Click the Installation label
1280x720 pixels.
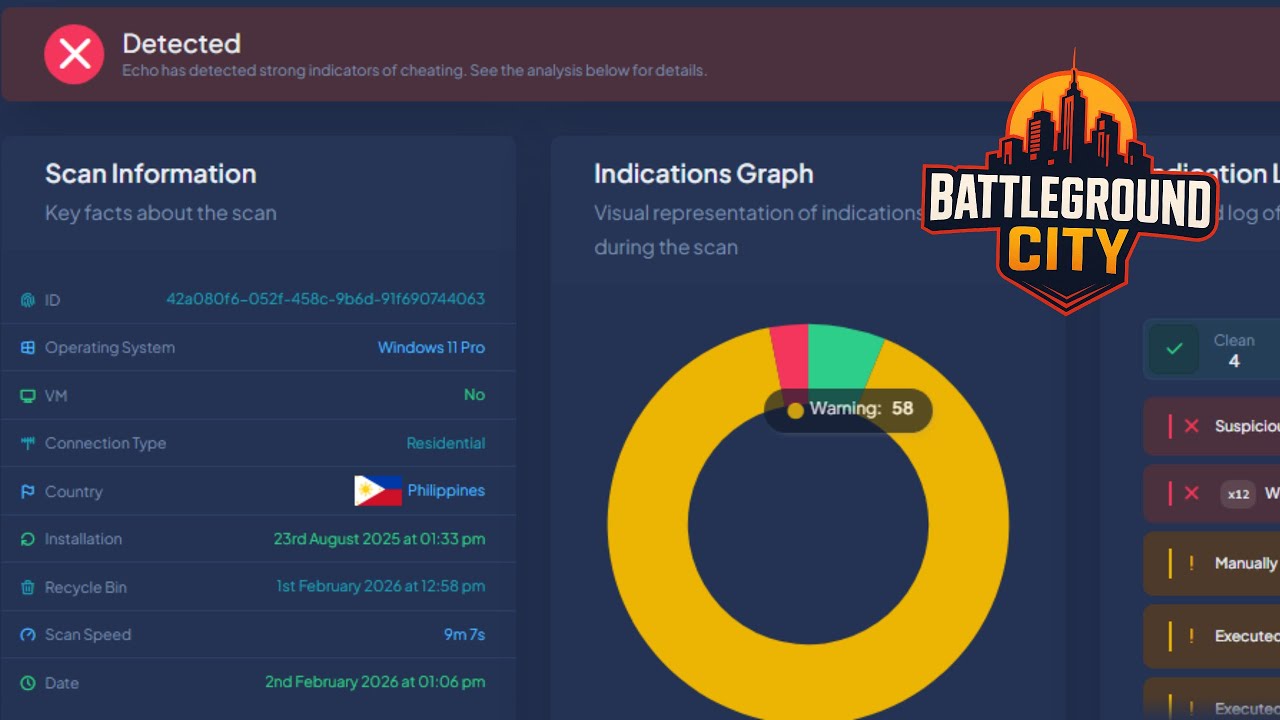tap(84, 539)
